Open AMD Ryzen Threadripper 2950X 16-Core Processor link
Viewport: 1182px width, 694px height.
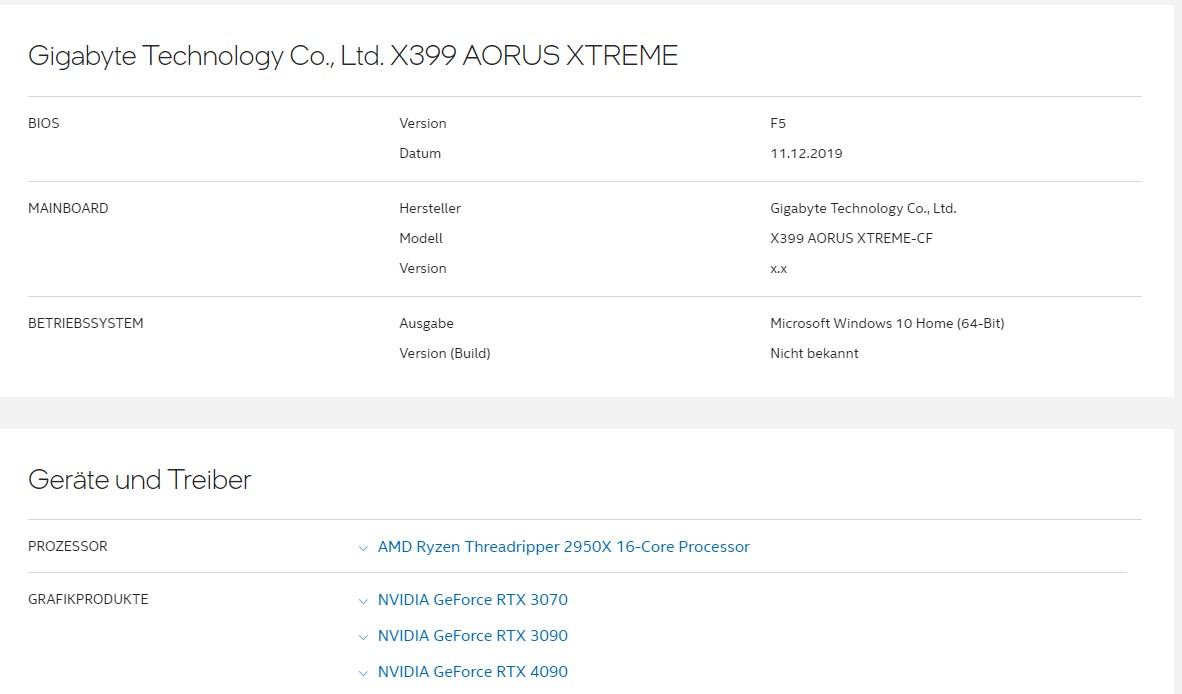pos(563,547)
